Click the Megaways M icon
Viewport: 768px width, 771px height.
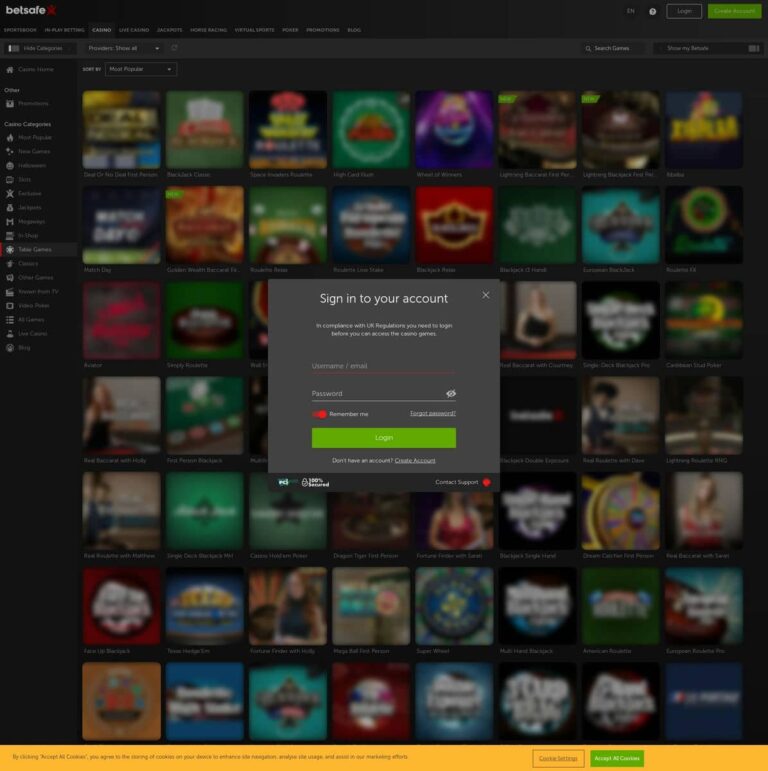point(9,222)
